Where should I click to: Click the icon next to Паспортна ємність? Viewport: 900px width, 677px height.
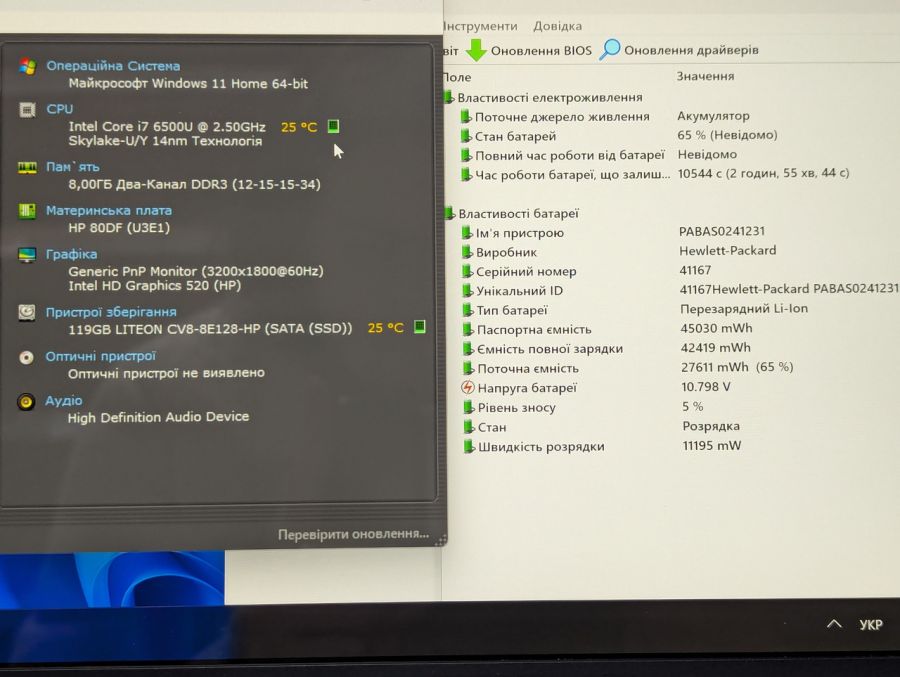468,330
